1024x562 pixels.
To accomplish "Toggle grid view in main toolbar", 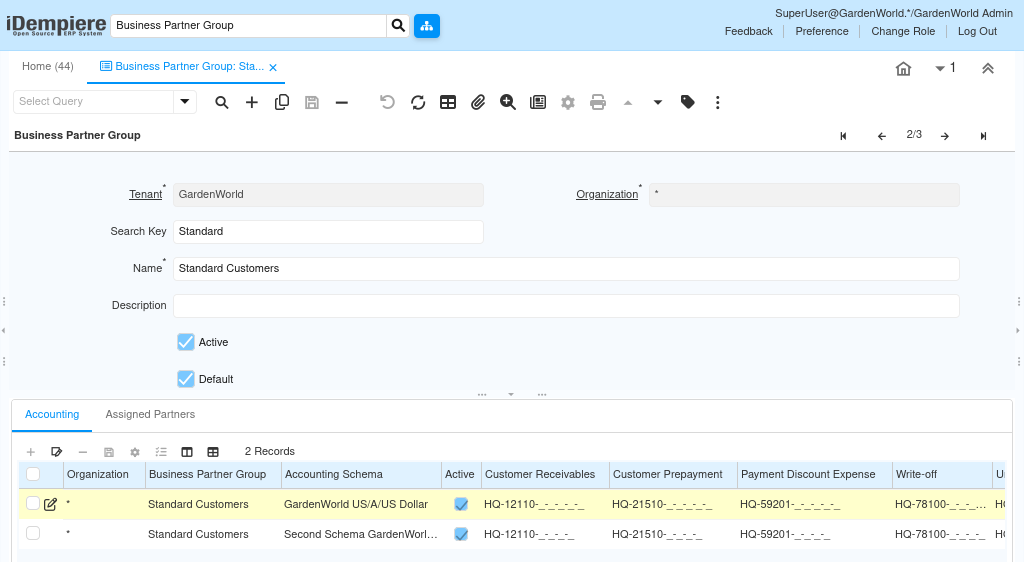I will coord(448,102).
